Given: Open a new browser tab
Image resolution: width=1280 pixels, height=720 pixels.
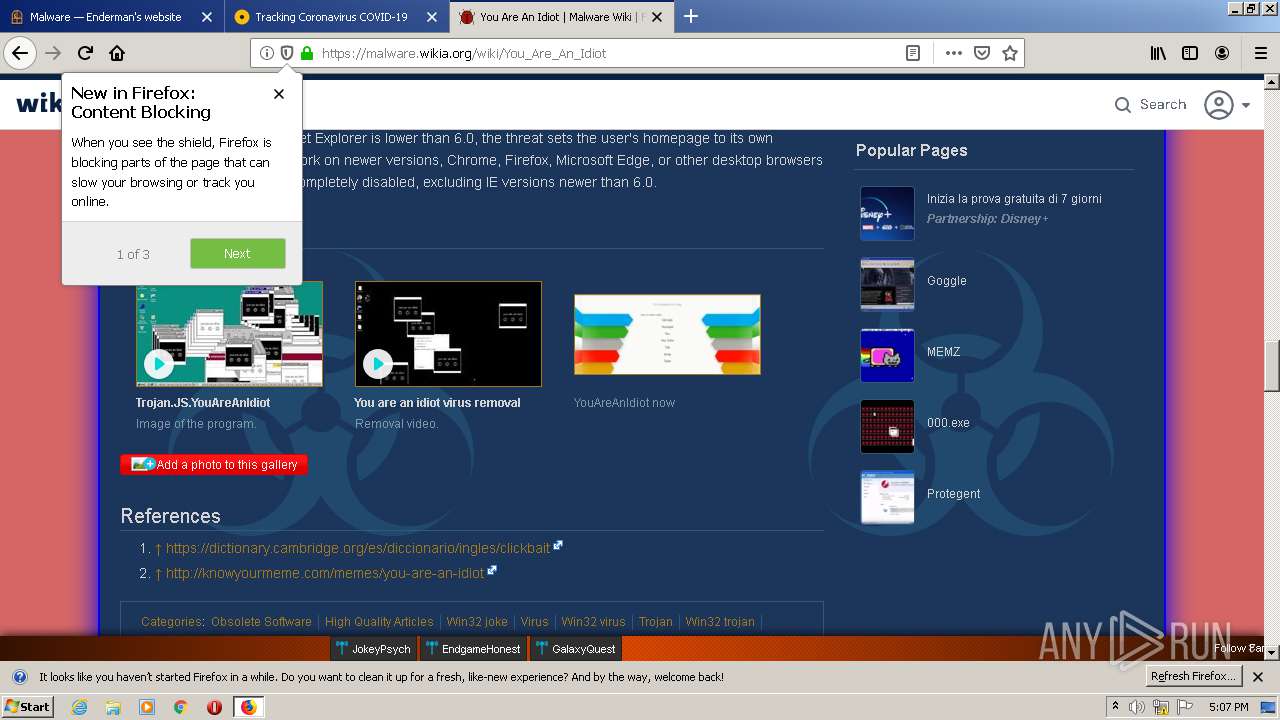Looking at the screenshot, I should point(691,16).
